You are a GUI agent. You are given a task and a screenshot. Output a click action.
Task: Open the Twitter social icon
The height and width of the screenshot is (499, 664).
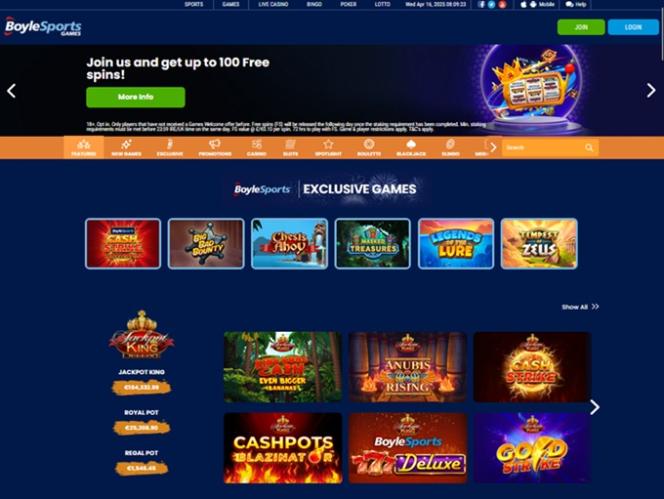point(491,4)
